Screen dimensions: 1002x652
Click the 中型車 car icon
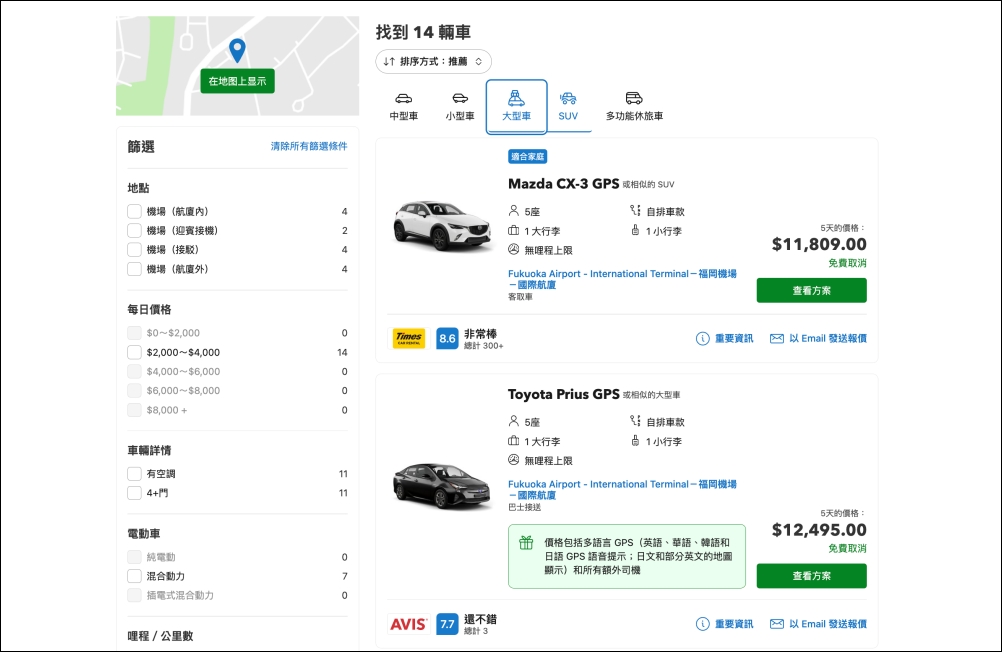(404, 98)
